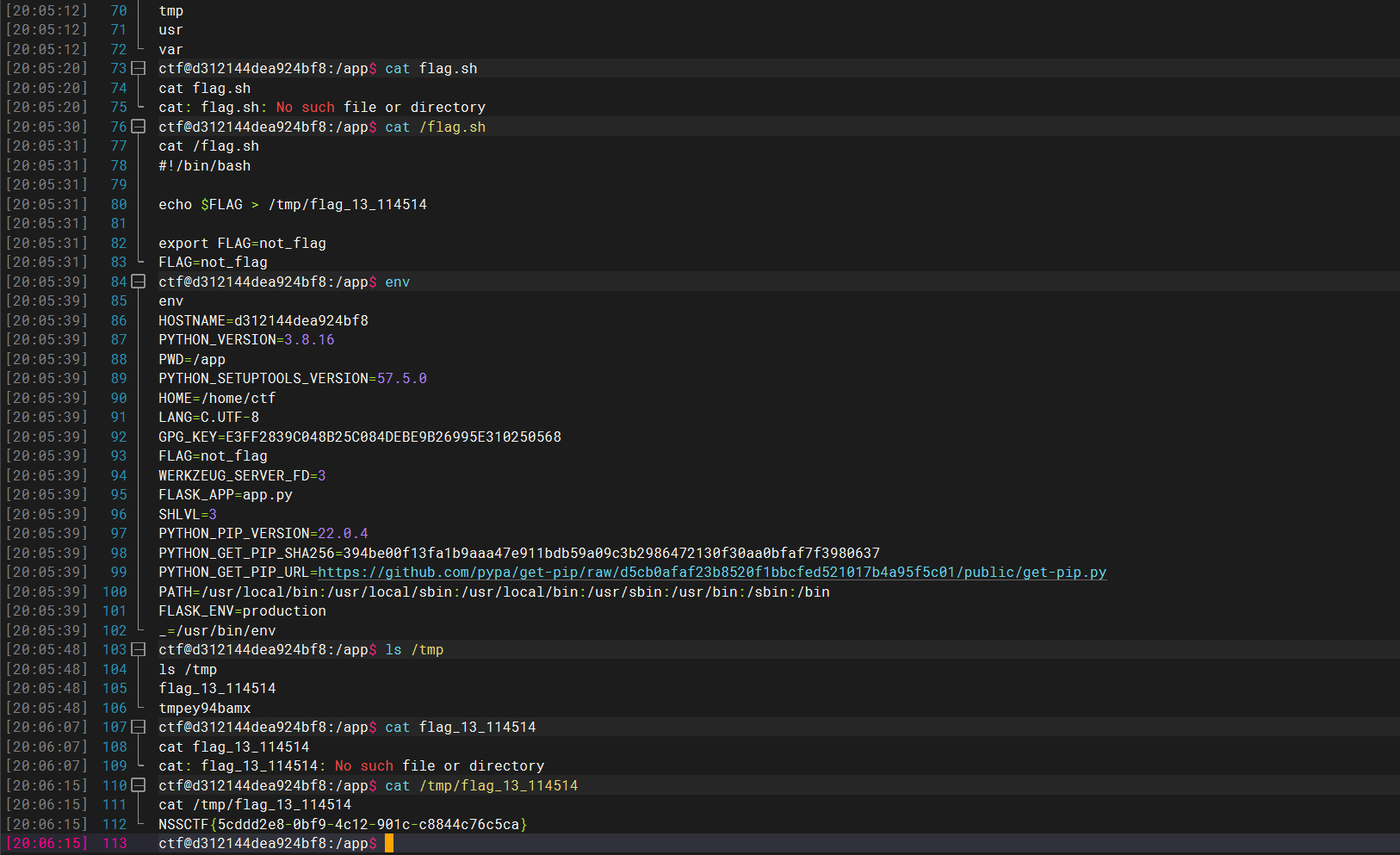Collapse the ls /tmp fold at line 103

tap(138, 649)
